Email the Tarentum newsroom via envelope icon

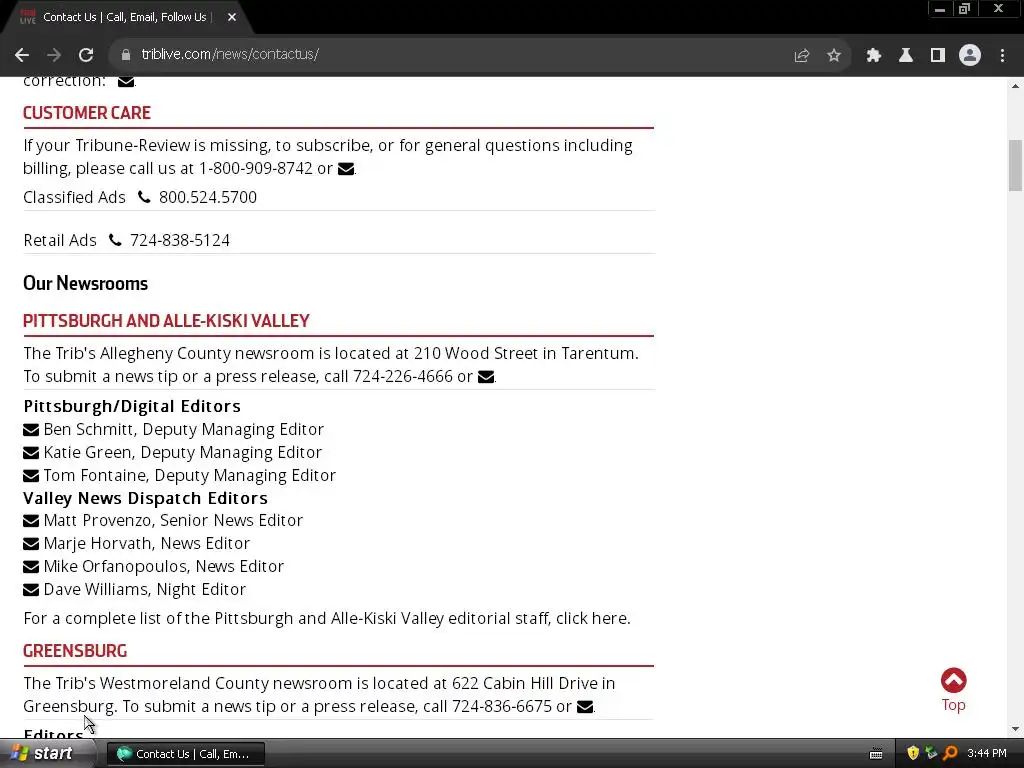(x=486, y=377)
